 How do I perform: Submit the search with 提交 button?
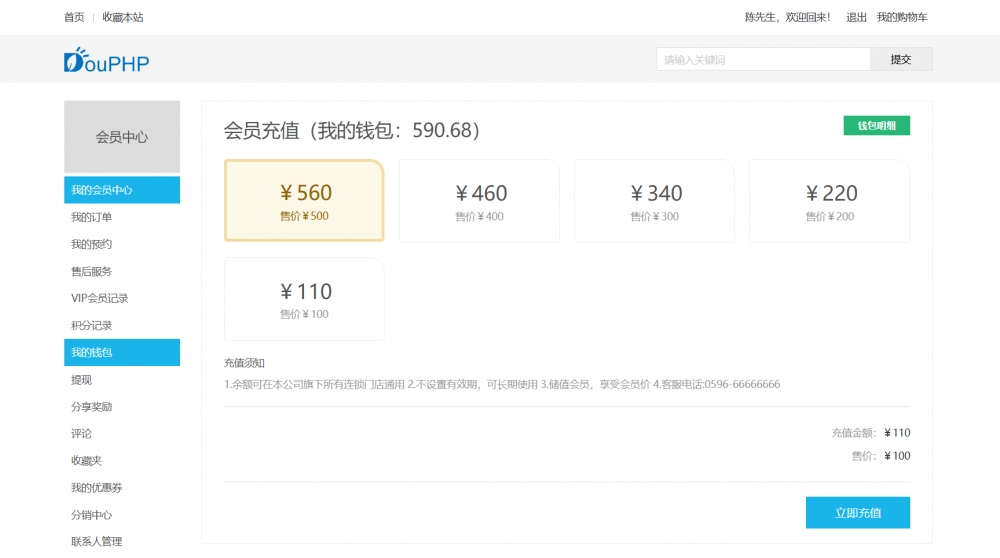point(901,59)
